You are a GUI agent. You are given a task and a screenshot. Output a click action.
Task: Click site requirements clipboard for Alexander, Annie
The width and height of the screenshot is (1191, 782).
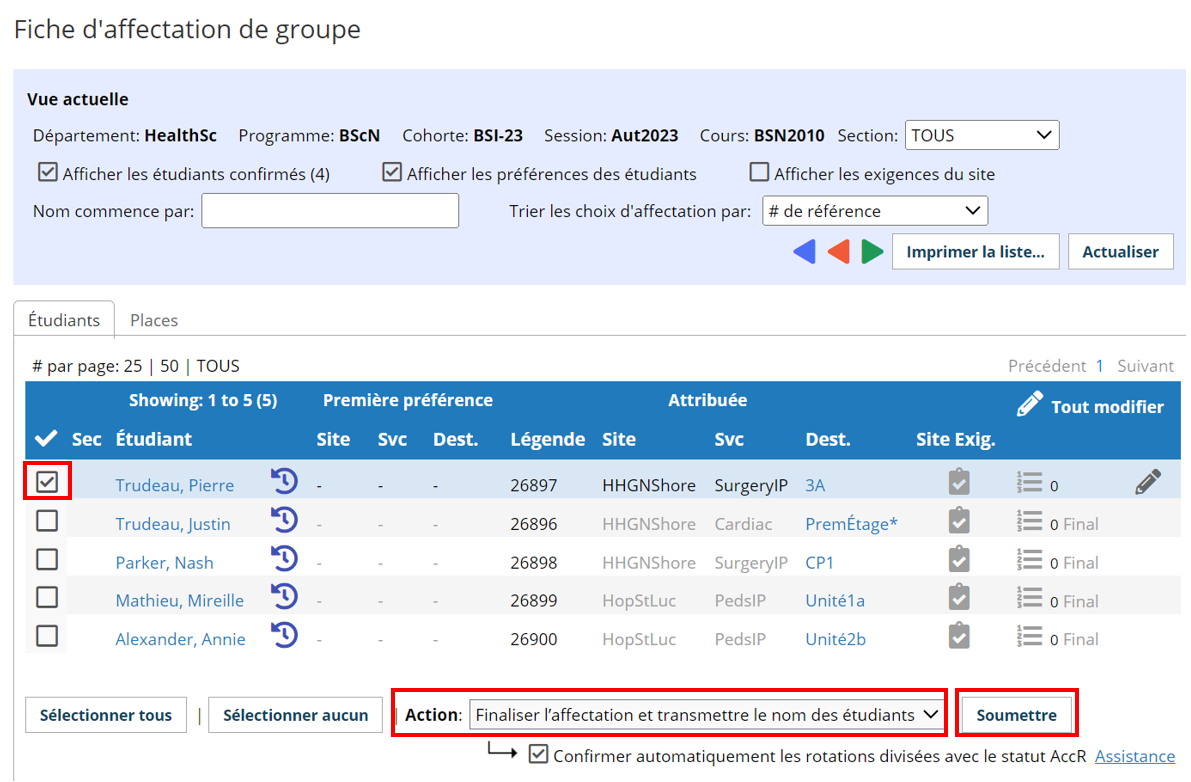(959, 635)
